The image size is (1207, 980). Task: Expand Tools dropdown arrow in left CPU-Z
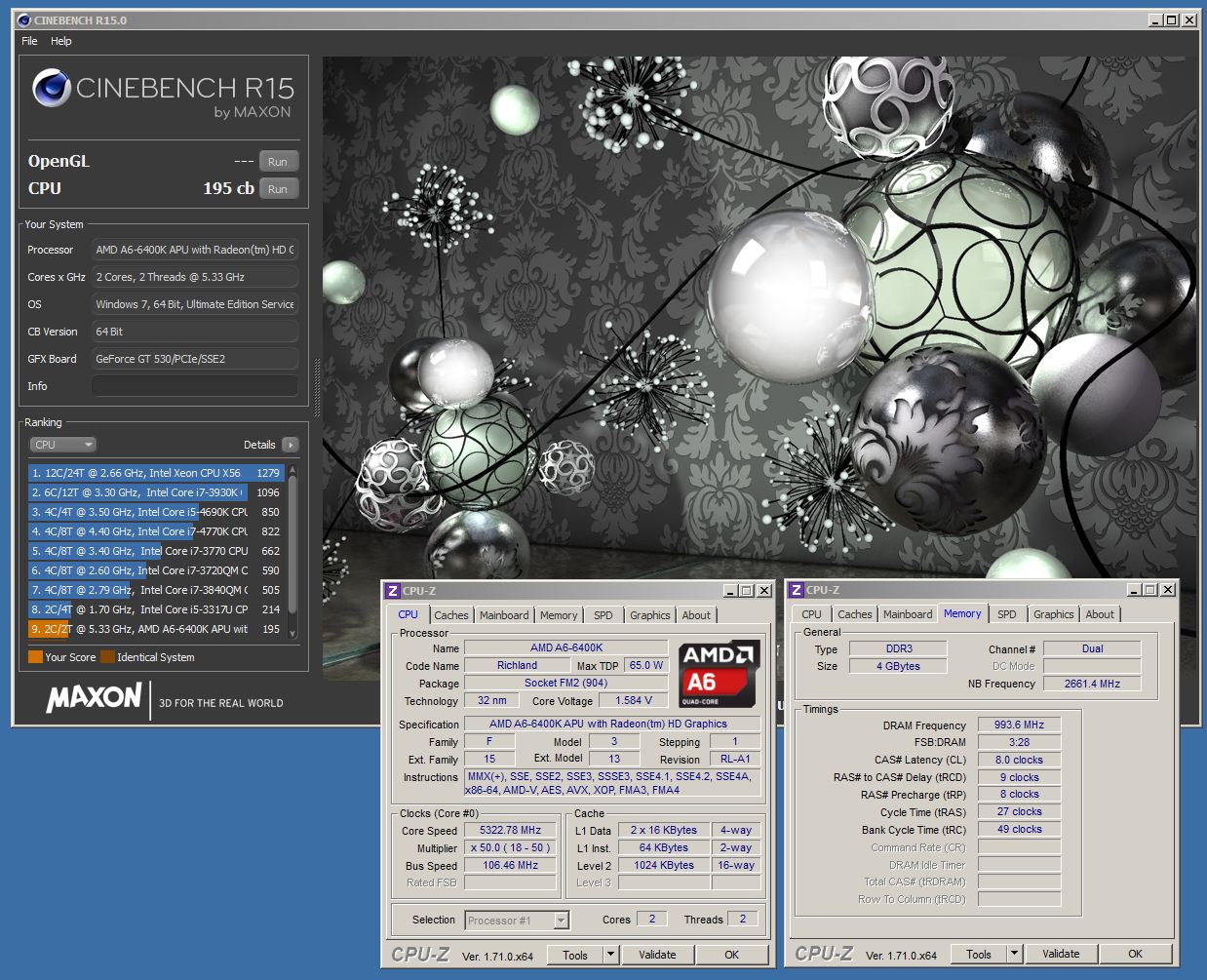point(611,955)
